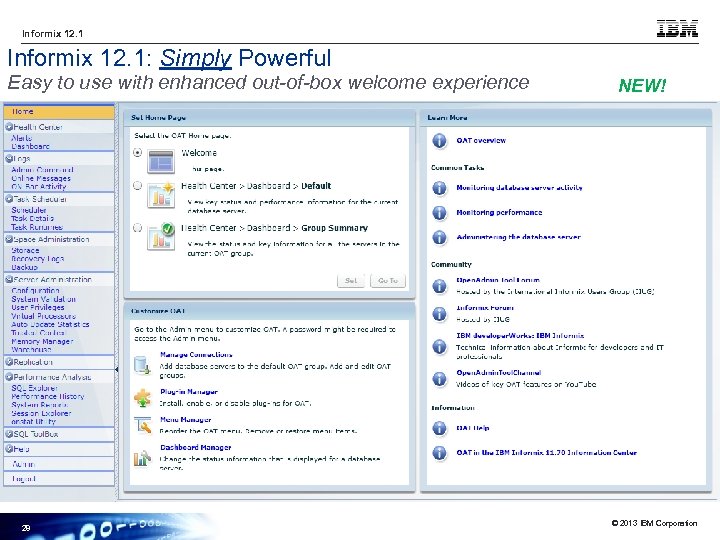The height and width of the screenshot is (540, 720).
Task: Click the Group Summary chart icon
Action: click(161, 236)
